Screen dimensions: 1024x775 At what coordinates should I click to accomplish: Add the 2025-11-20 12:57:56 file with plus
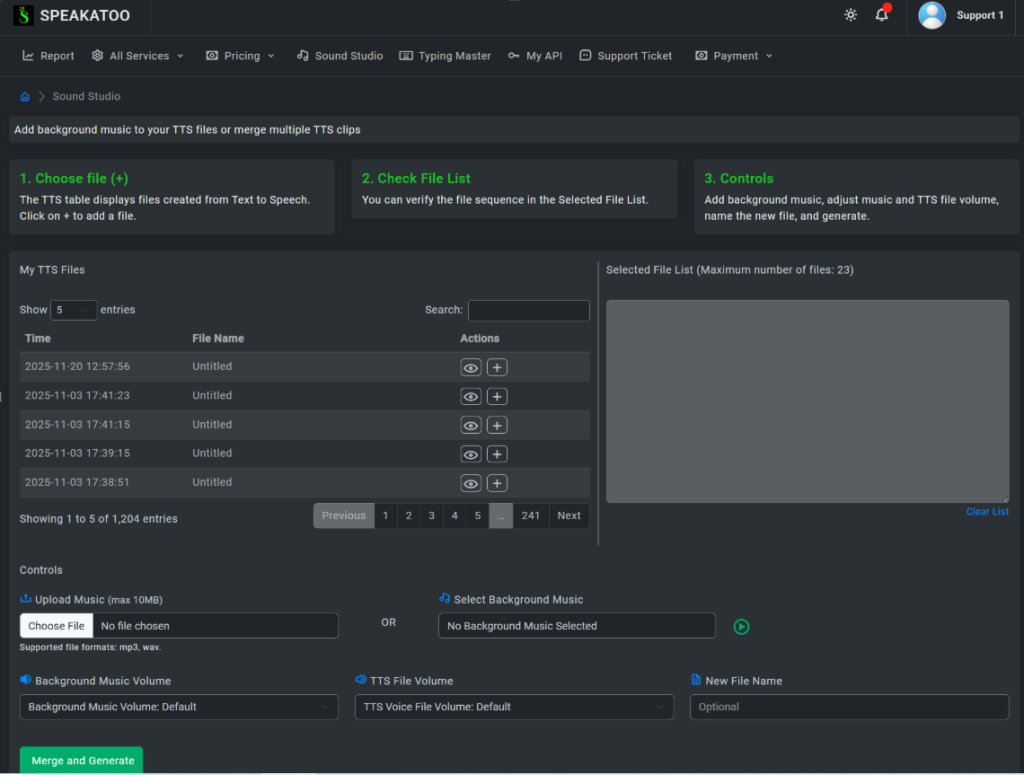coord(497,368)
